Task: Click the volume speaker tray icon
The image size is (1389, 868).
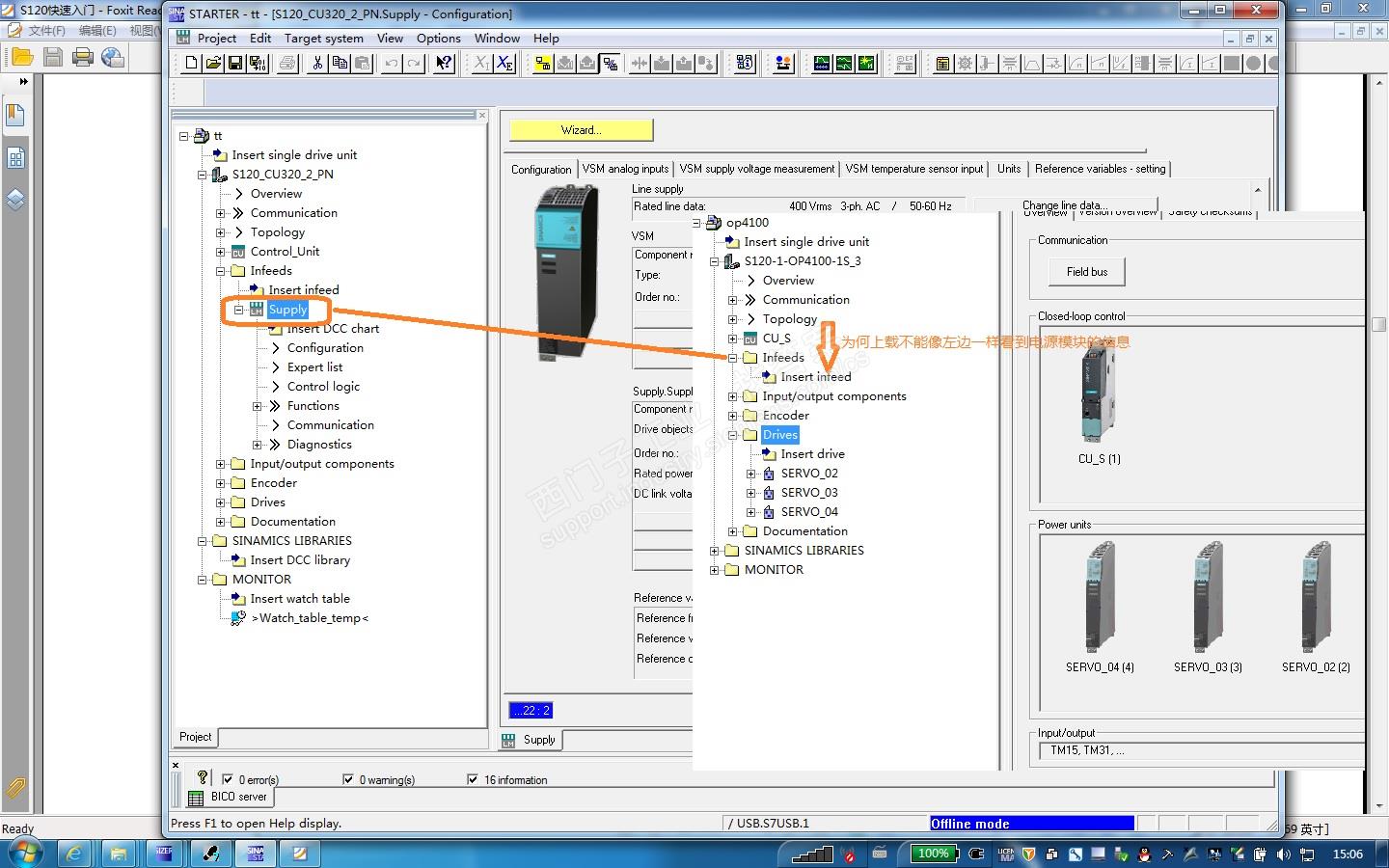Action: click(1284, 854)
